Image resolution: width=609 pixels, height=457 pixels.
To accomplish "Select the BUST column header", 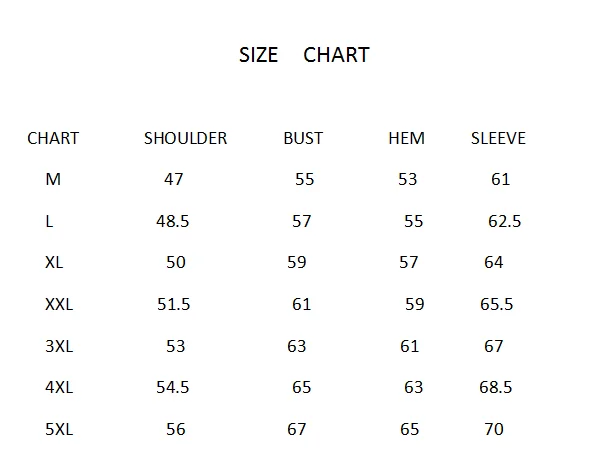I will (303, 139).
